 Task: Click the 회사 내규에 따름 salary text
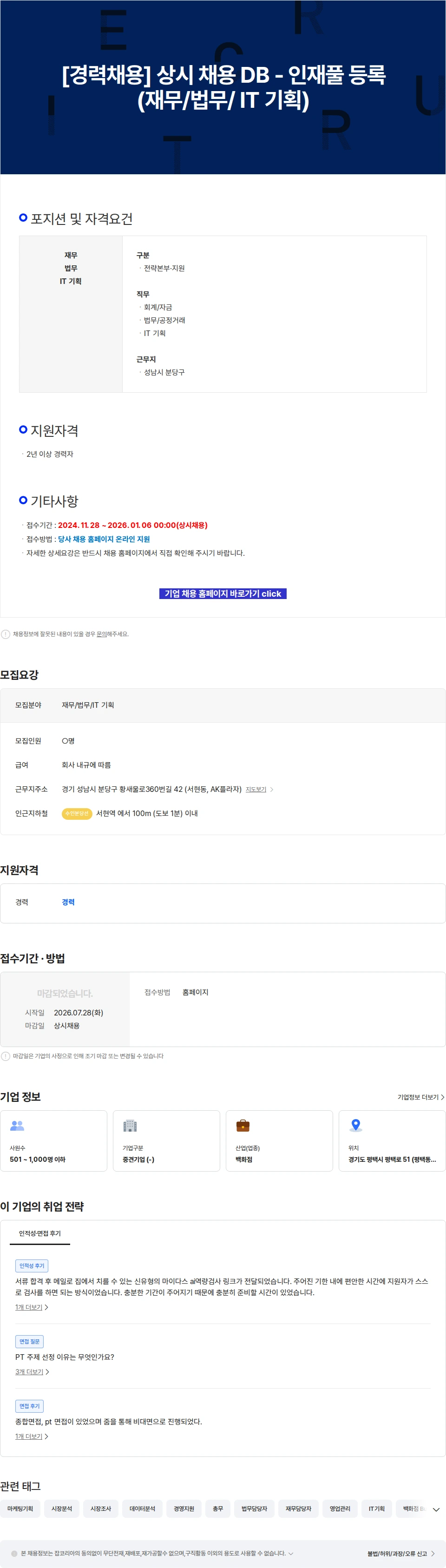coord(86,765)
